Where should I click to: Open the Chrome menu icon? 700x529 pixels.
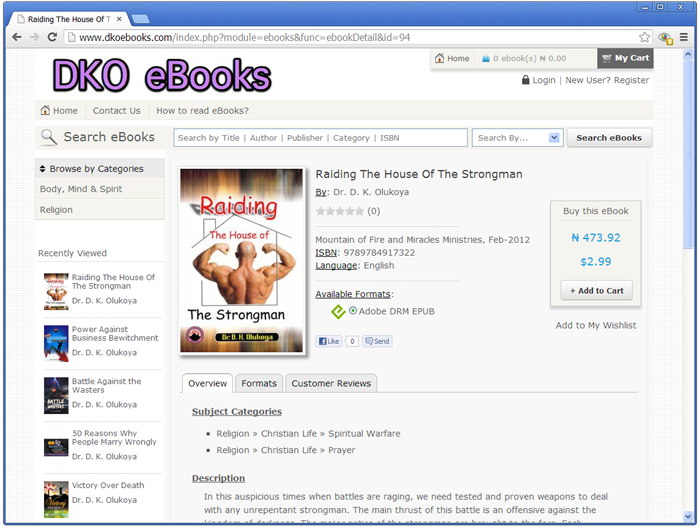tap(684, 37)
